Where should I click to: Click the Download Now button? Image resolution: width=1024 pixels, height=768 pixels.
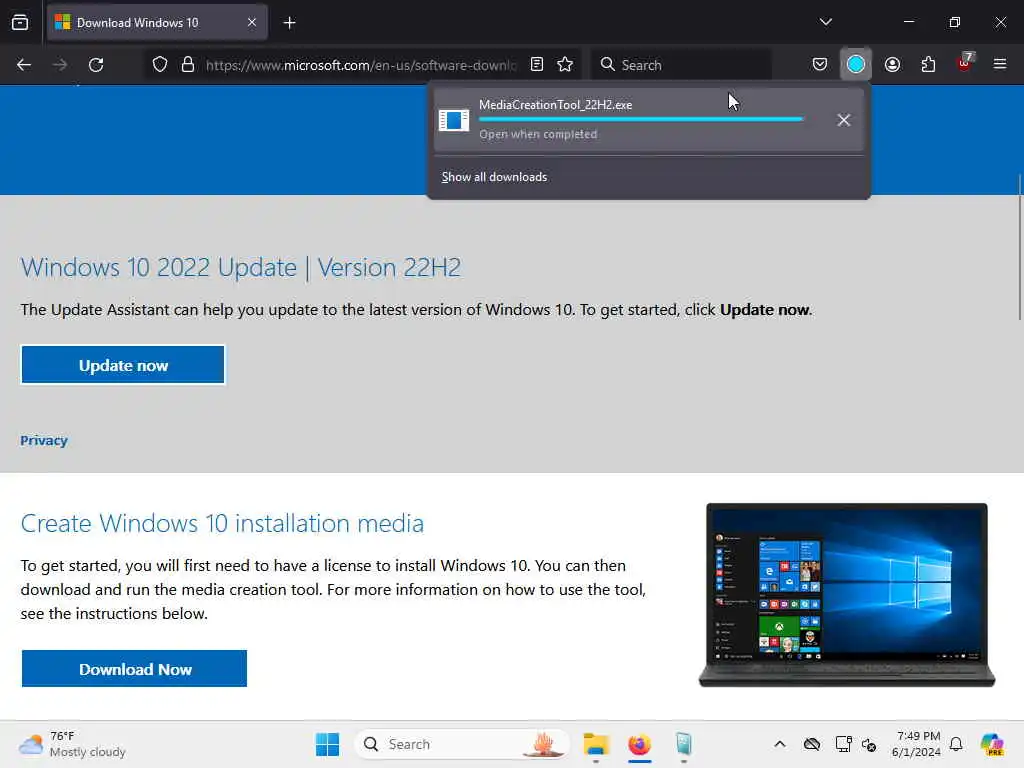(135, 669)
